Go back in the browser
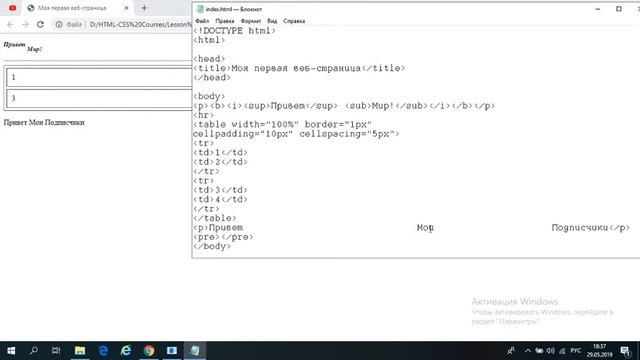Image resolution: width=640 pixels, height=360 pixels. point(10,24)
